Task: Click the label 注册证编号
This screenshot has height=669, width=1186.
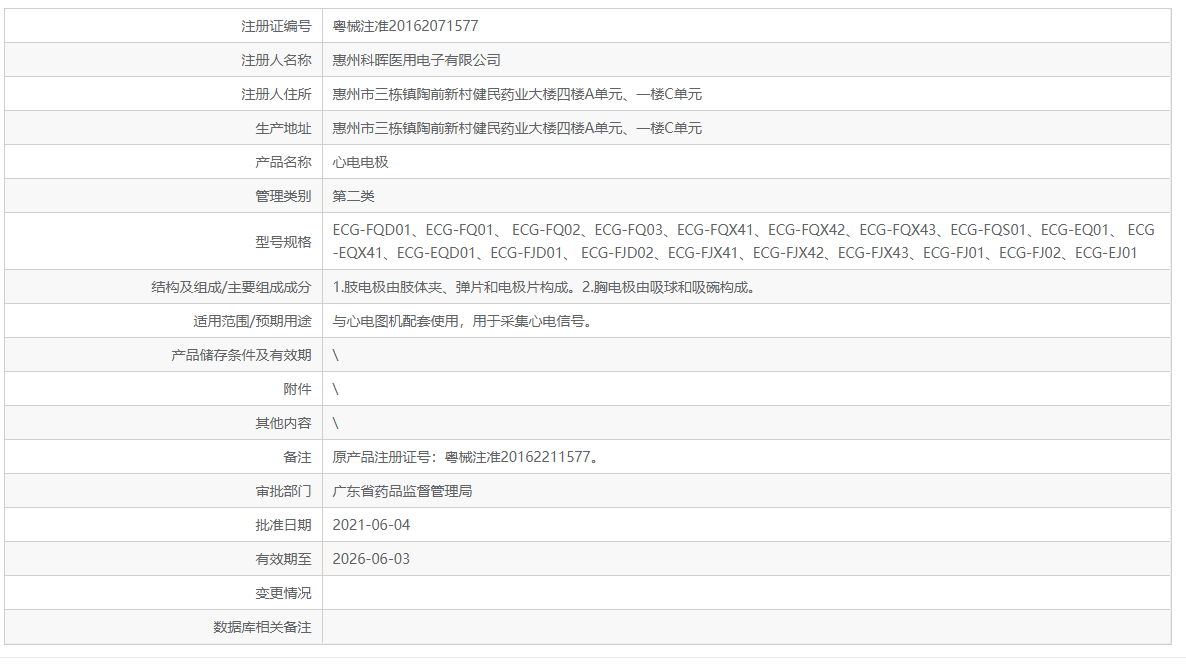Action: point(276,26)
